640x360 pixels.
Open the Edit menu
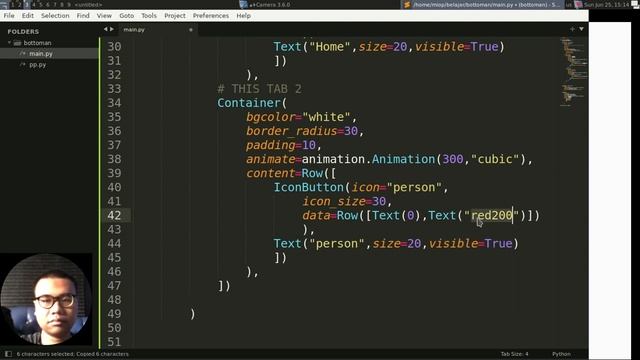(28, 16)
